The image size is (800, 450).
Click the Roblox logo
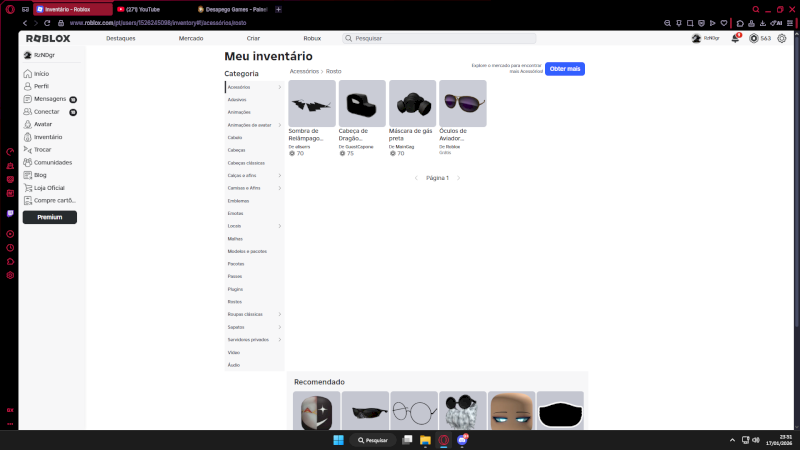48,38
